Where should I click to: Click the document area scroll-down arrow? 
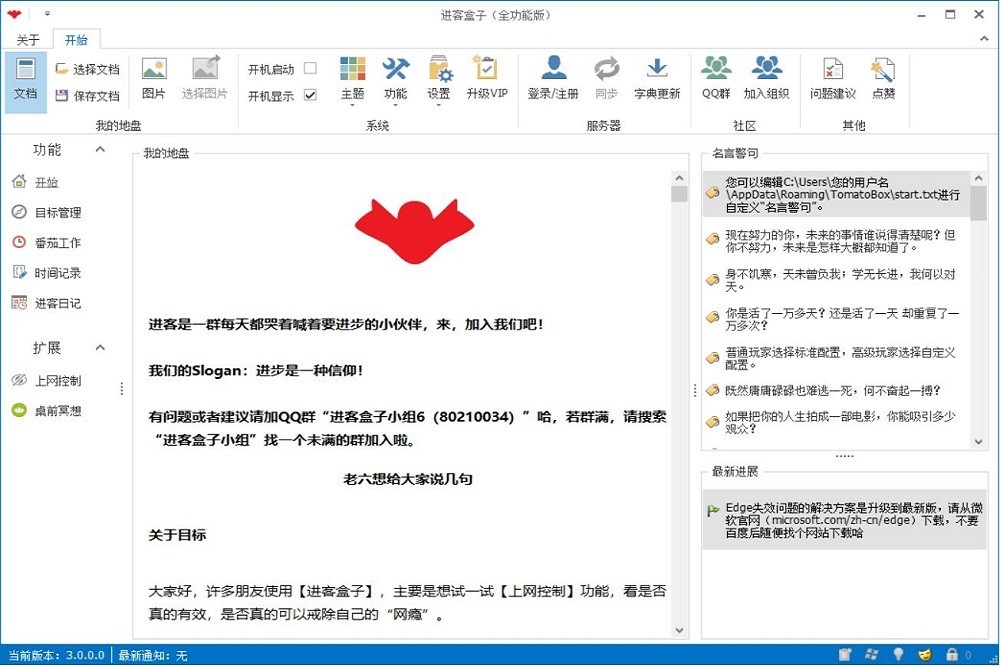click(x=679, y=631)
